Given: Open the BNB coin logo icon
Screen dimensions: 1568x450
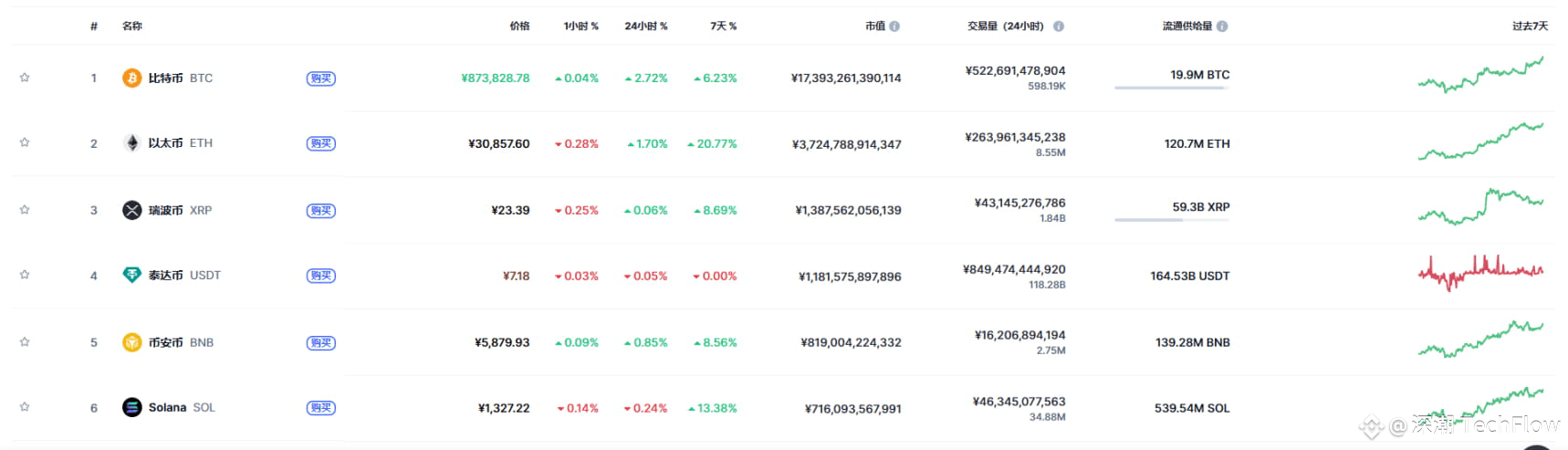Looking at the screenshot, I should point(132,342).
